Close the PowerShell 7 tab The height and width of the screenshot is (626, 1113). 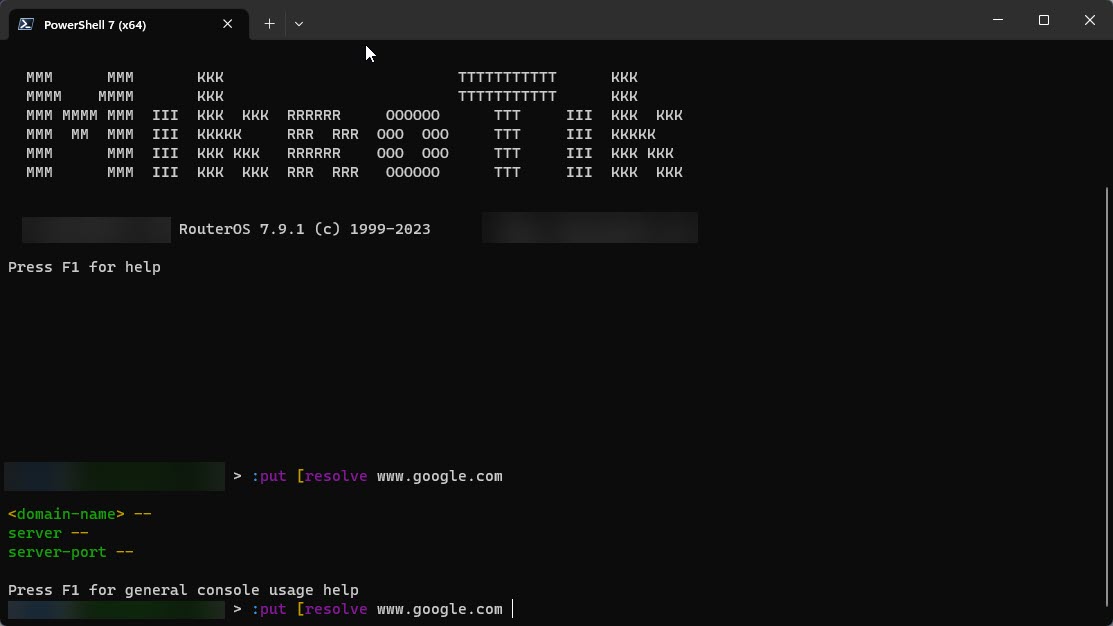coord(227,24)
